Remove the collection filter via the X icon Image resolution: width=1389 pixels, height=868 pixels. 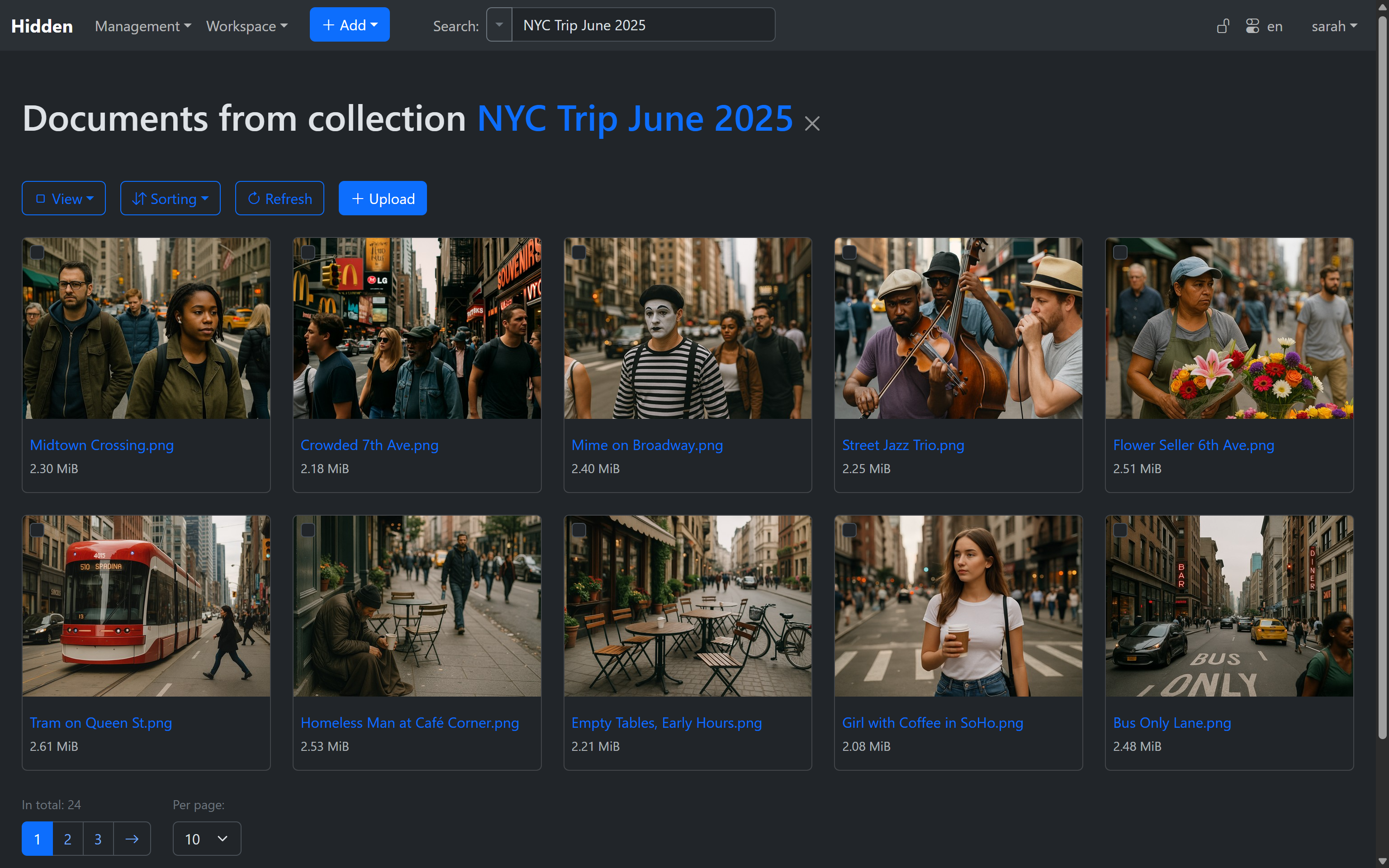pos(811,123)
